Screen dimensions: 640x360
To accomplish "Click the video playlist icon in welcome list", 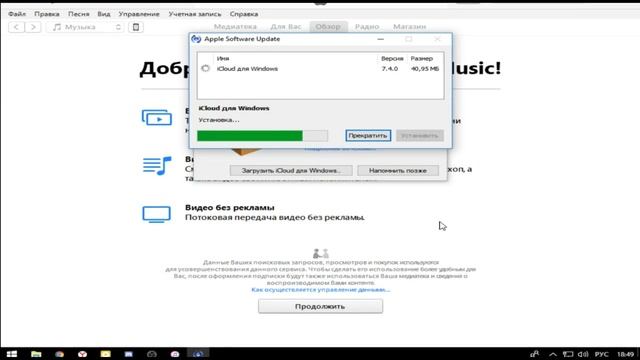I will tap(157, 118).
